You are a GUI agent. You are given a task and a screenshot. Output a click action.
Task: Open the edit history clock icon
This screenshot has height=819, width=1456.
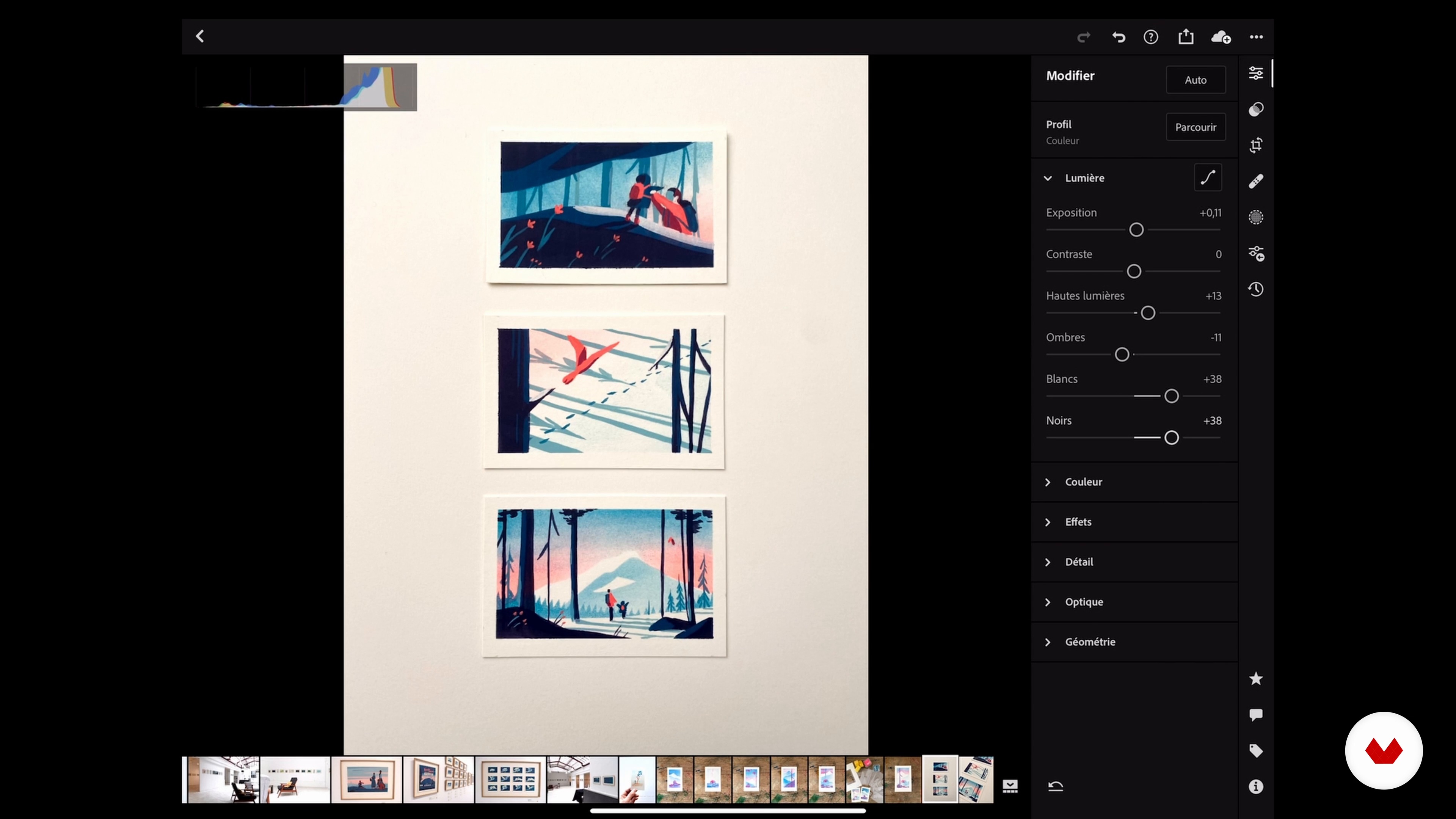pyautogui.click(x=1256, y=289)
